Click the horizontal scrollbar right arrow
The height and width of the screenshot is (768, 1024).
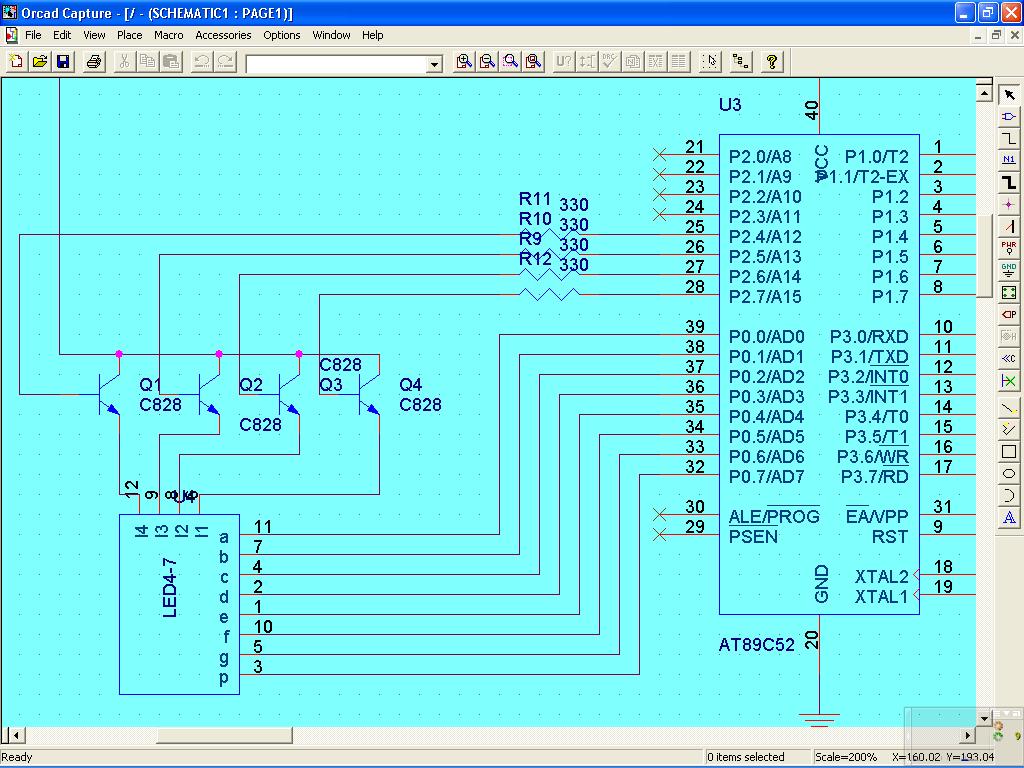point(968,735)
